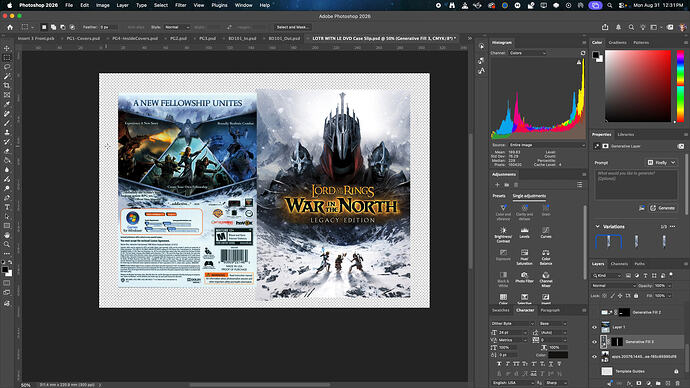
Task: Hide Layer 1 visibility eye
Action: tap(595, 327)
